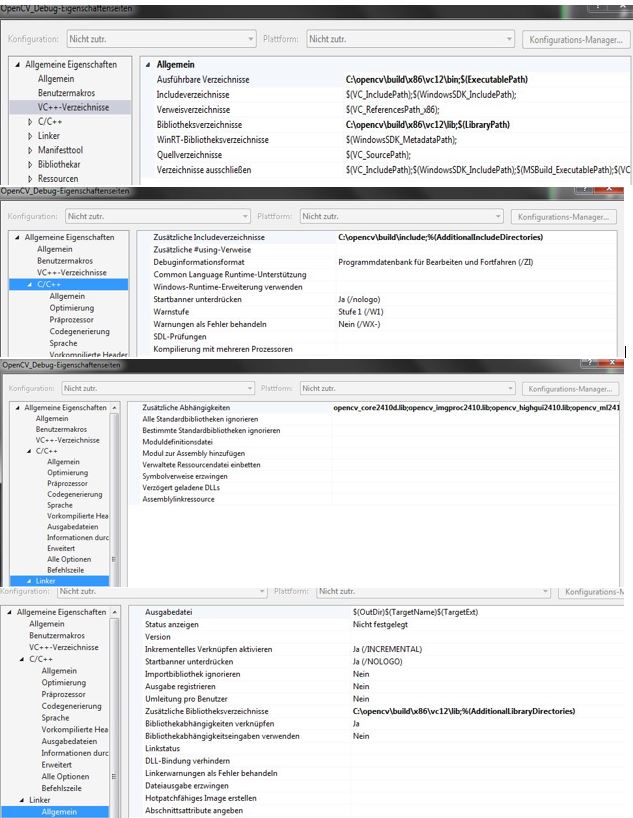This screenshot has width=633, height=818.
Task: Click the value $(OutDir)$(TargetName)$(TargetExt)
Action: (415, 612)
